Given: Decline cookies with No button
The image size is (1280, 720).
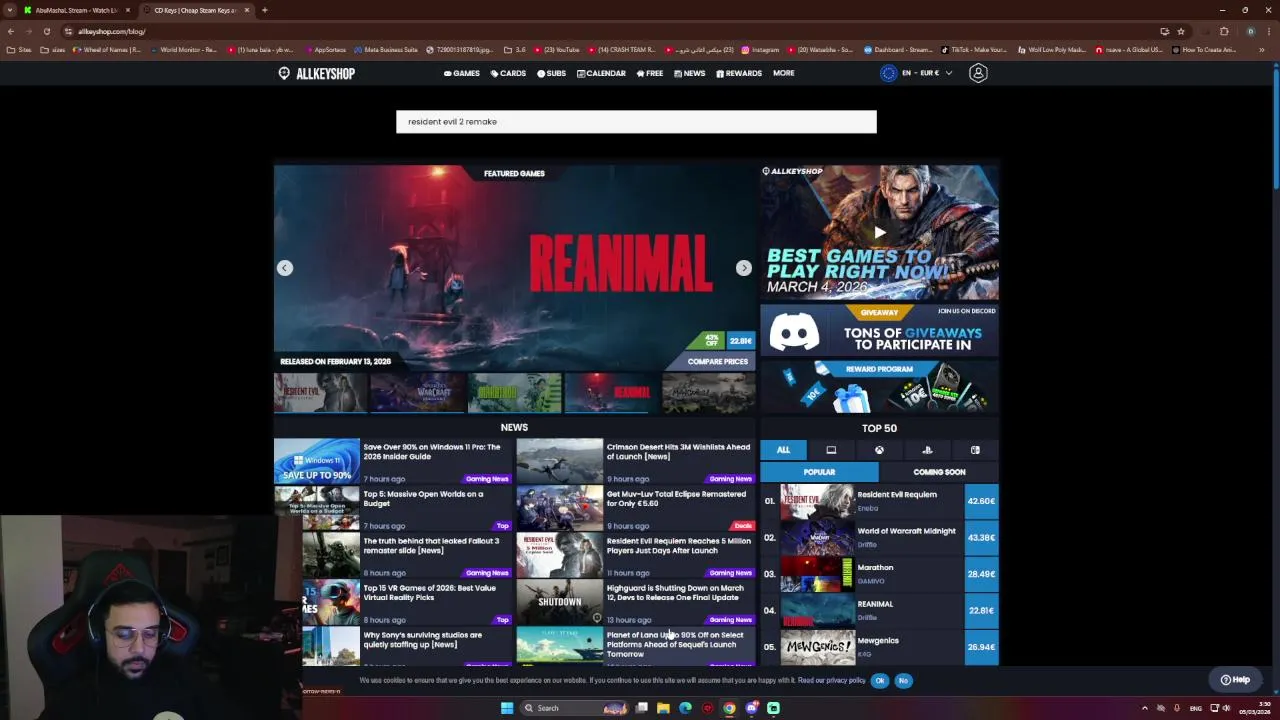Looking at the screenshot, I should 903,680.
